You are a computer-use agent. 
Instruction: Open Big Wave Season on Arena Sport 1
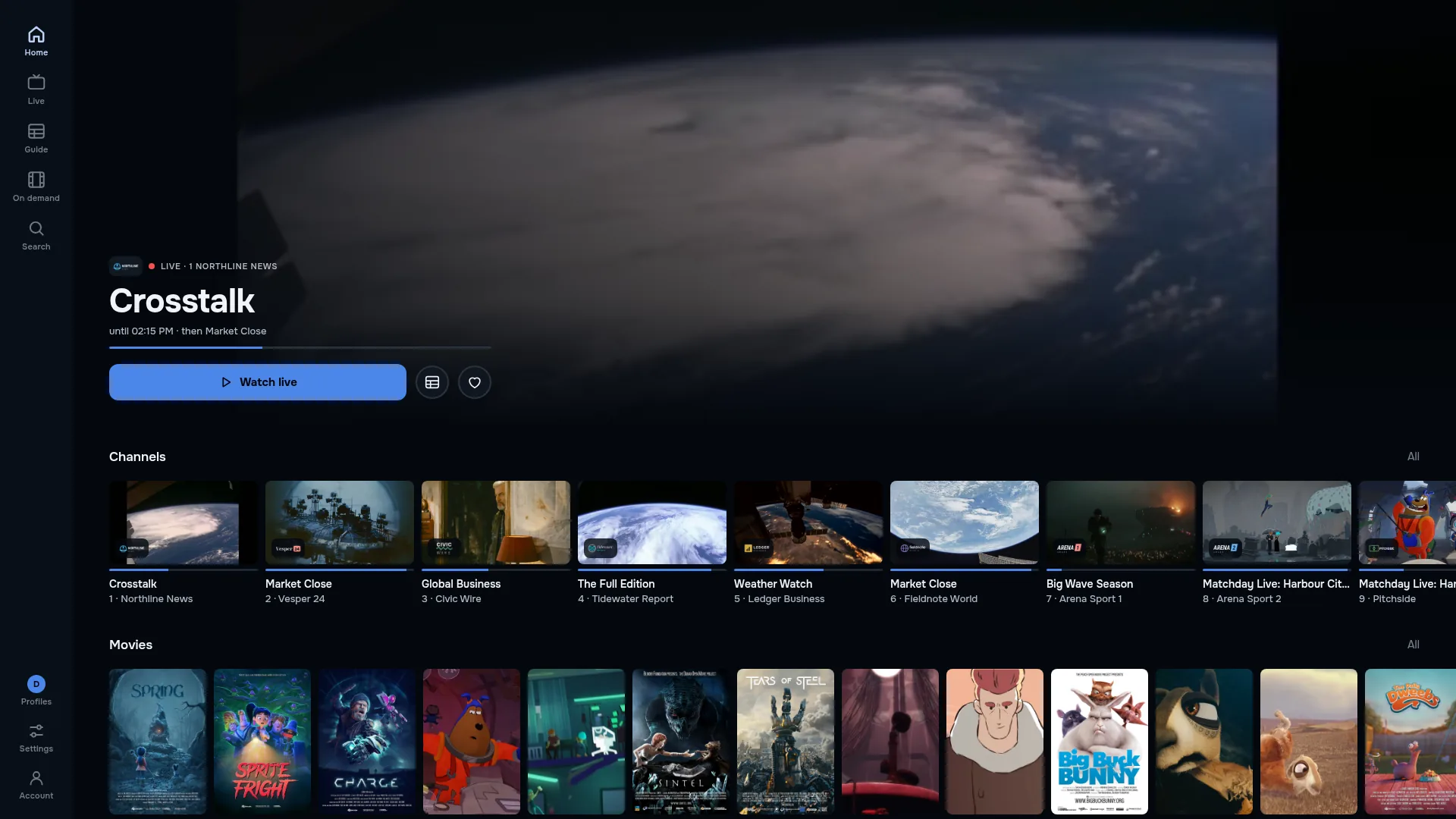click(x=1121, y=543)
